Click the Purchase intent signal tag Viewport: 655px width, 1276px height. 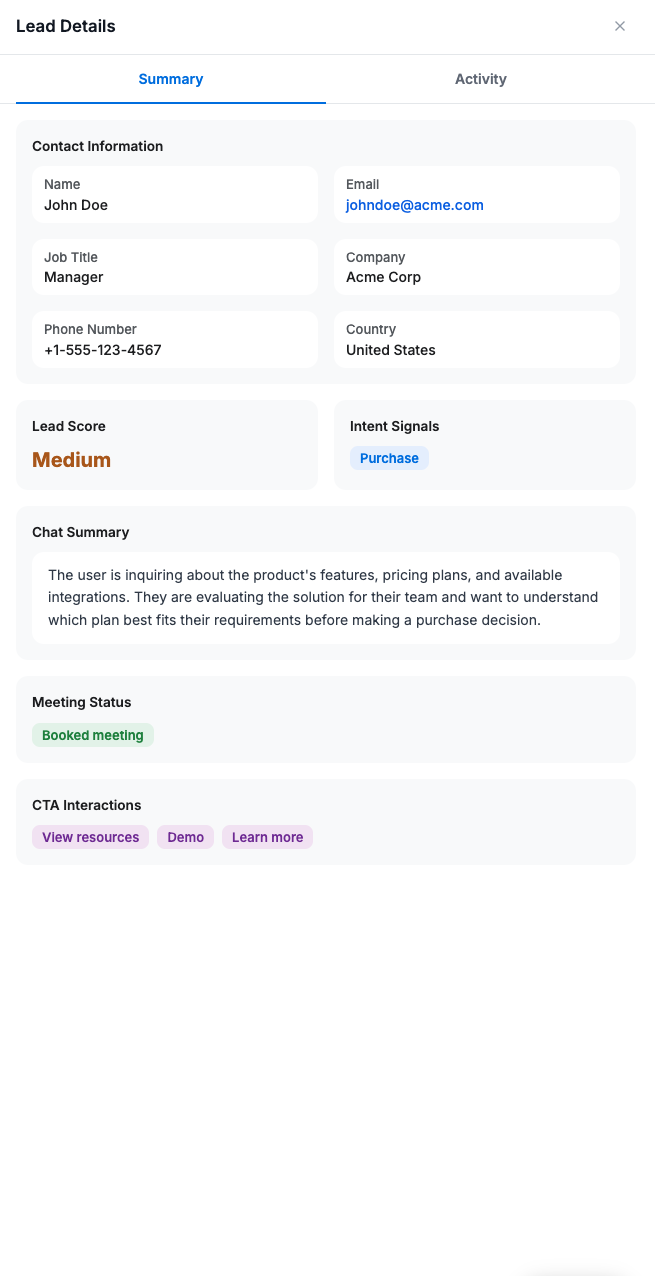pos(389,458)
